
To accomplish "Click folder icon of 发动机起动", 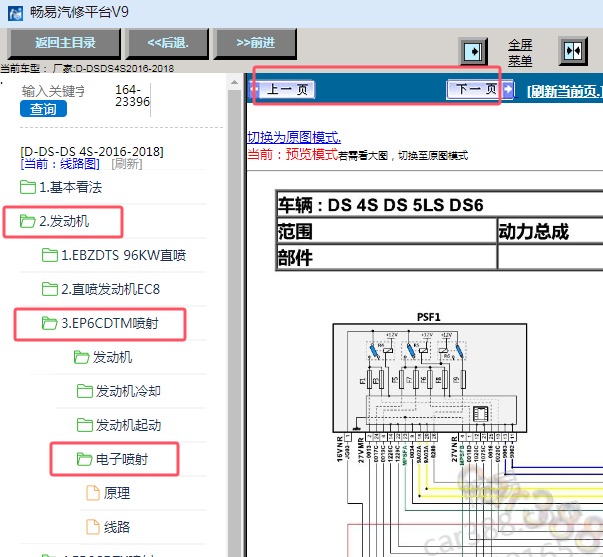I will click(85, 425).
